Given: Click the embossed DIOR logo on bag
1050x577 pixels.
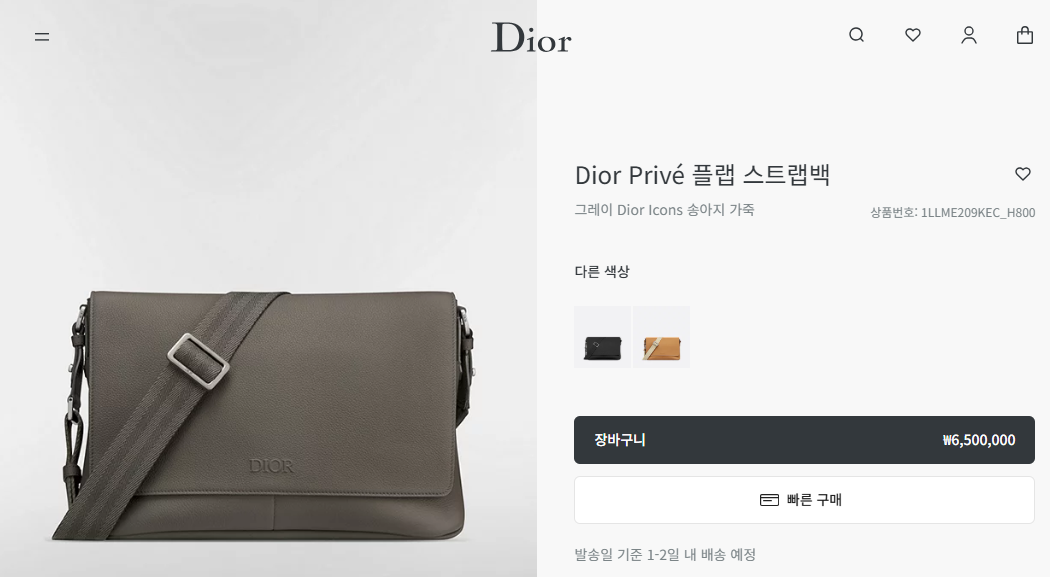Looking at the screenshot, I should 271,466.
